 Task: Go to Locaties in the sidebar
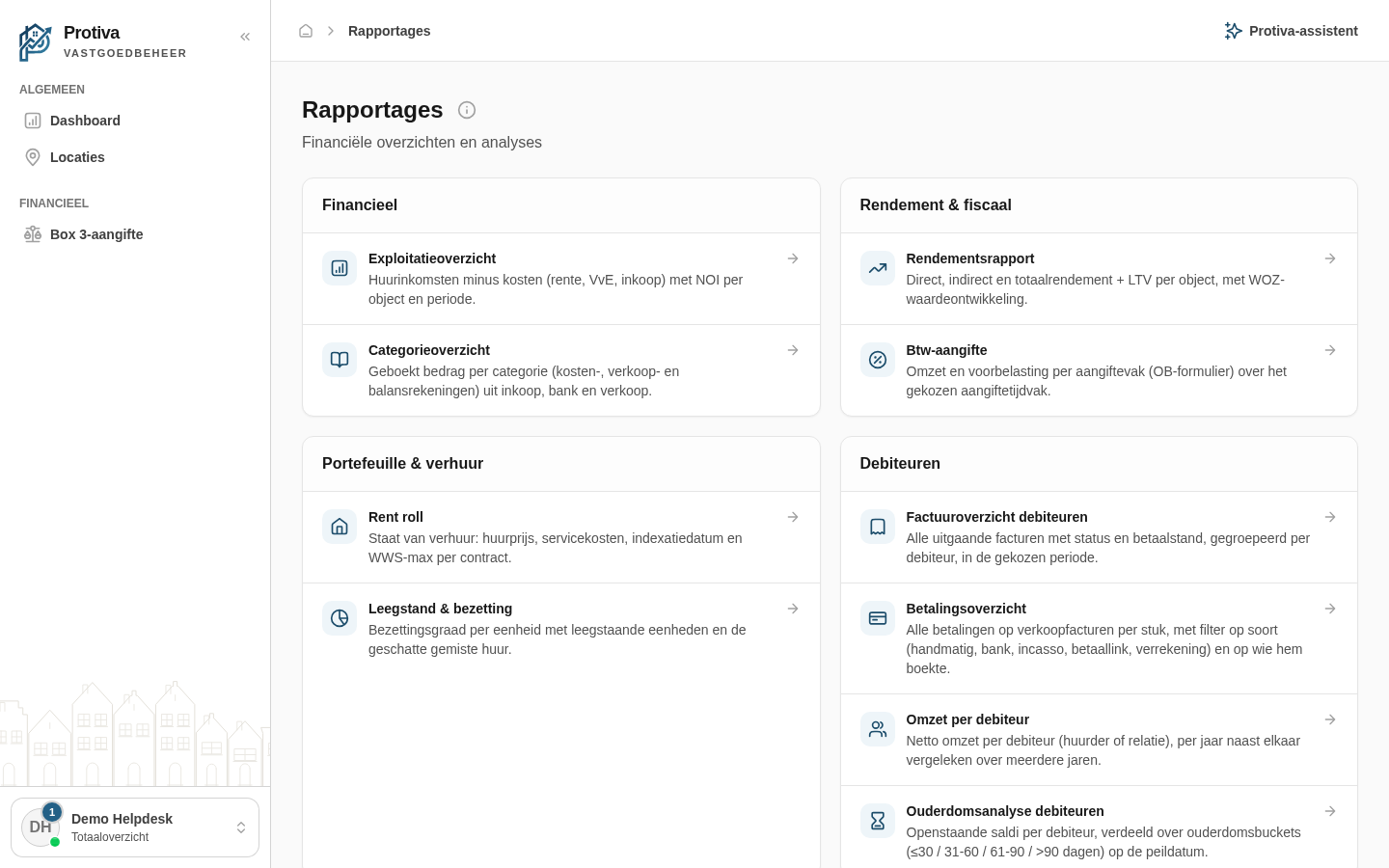tap(135, 157)
